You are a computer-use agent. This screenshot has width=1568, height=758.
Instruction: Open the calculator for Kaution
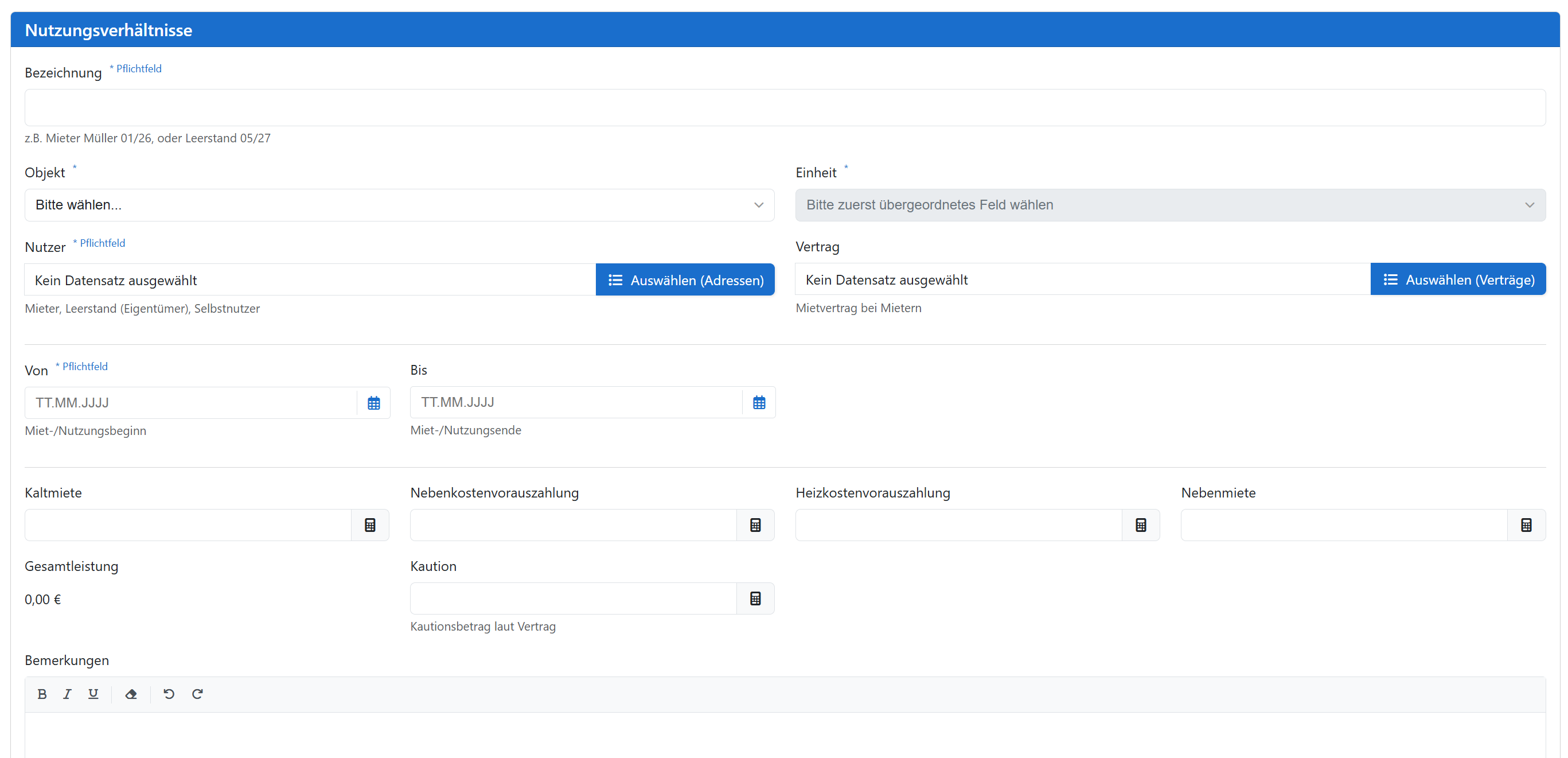coord(755,598)
